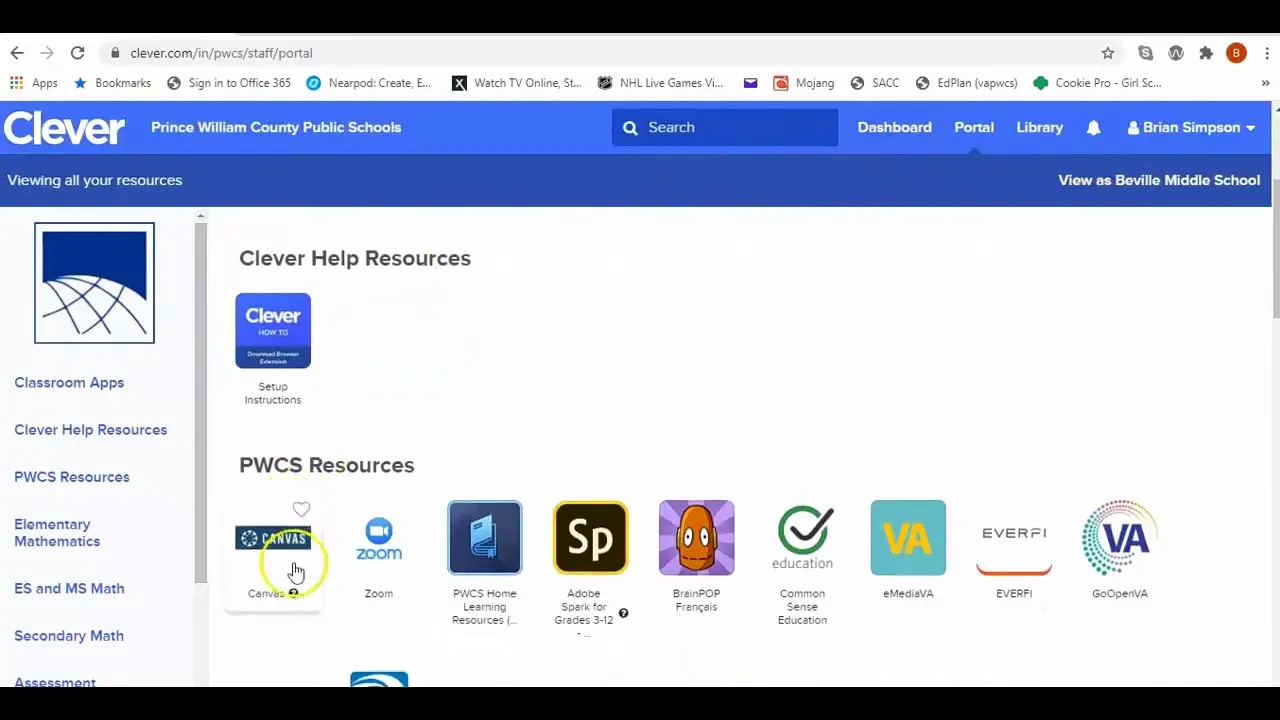Open the WordPress extension icon
Viewport: 1280px width, 720px height.
pyautogui.click(x=1176, y=53)
